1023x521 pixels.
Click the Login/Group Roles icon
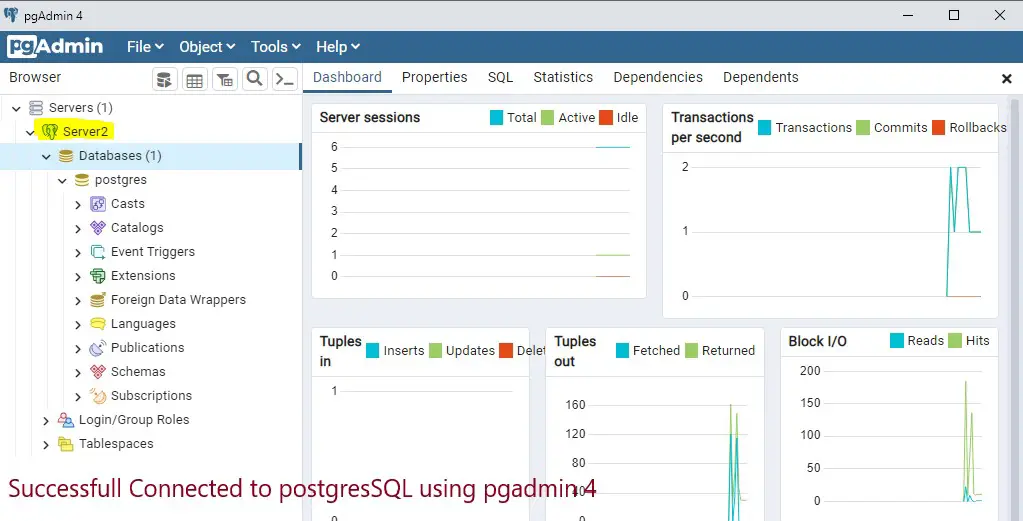66,420
